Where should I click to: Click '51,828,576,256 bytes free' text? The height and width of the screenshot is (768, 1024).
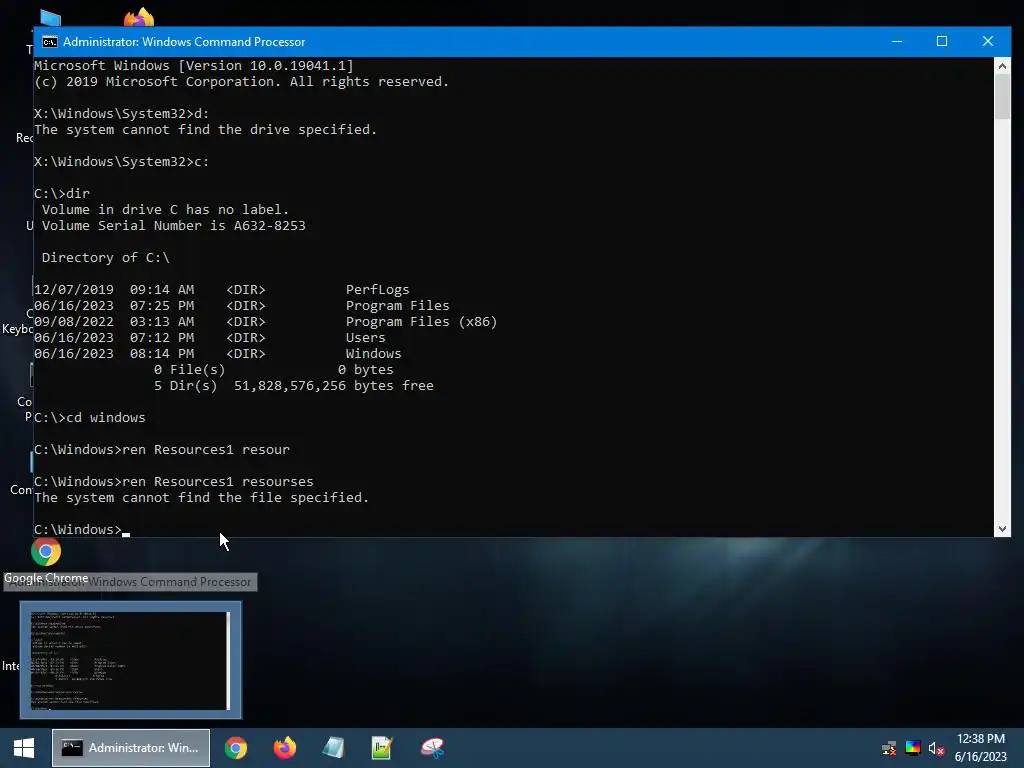[334, 385]
